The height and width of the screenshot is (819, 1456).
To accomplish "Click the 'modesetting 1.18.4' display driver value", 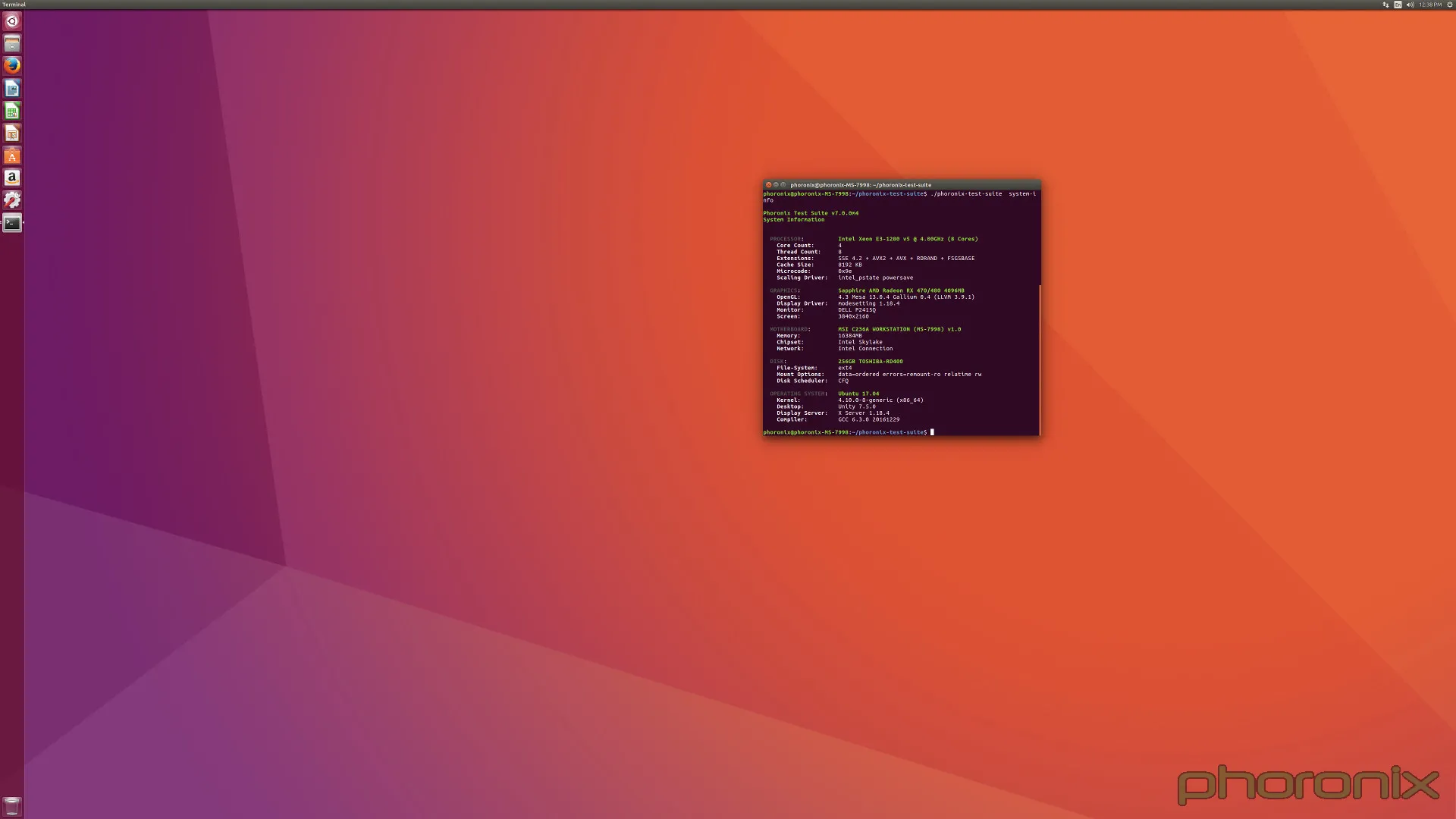I will point(868,303).
